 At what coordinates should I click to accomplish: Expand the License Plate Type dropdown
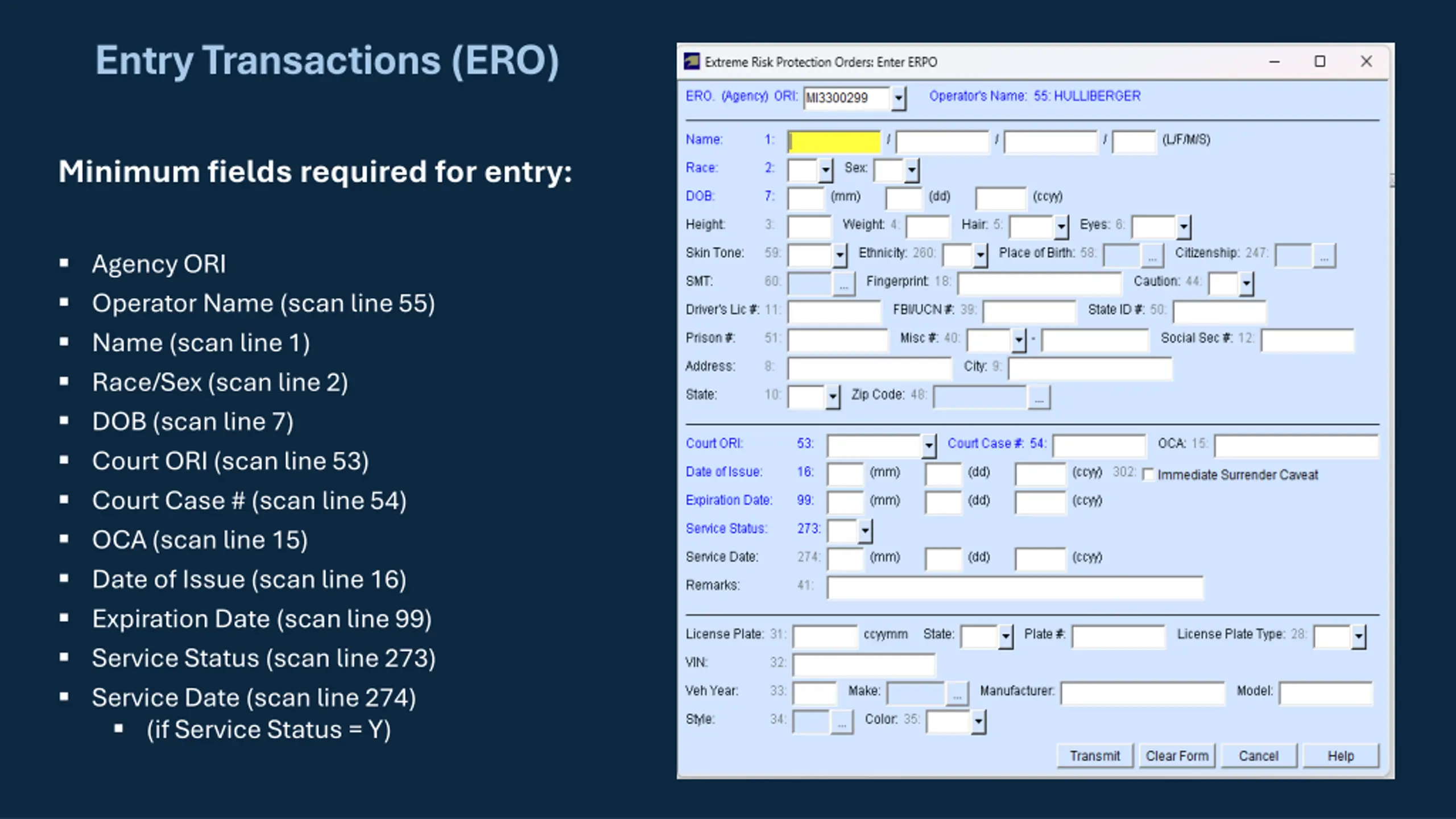click(x=1358, y=637)
